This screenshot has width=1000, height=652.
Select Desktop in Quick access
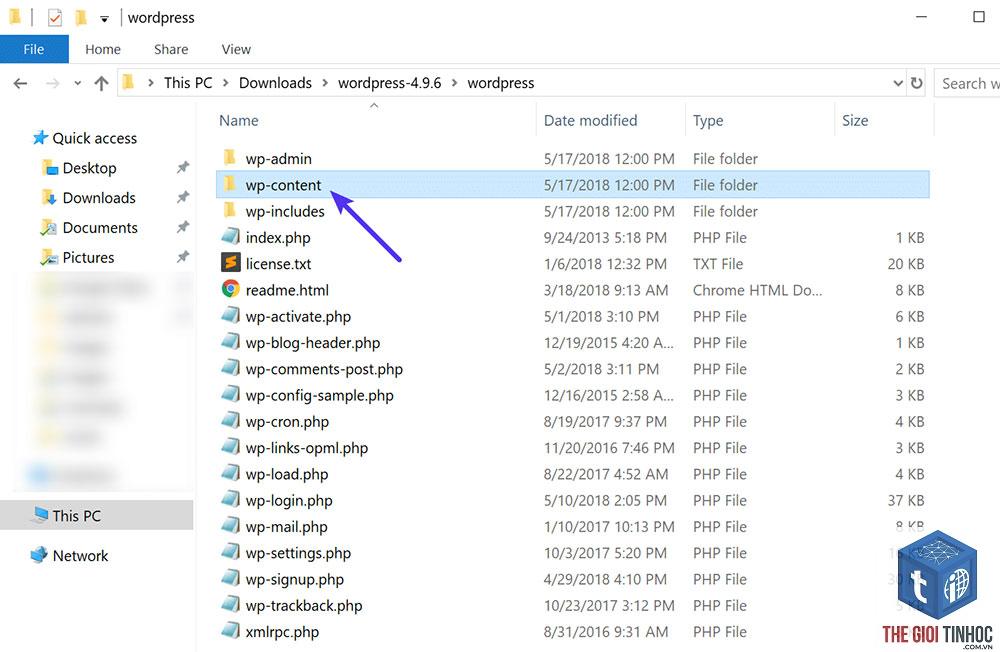(89, 168)
